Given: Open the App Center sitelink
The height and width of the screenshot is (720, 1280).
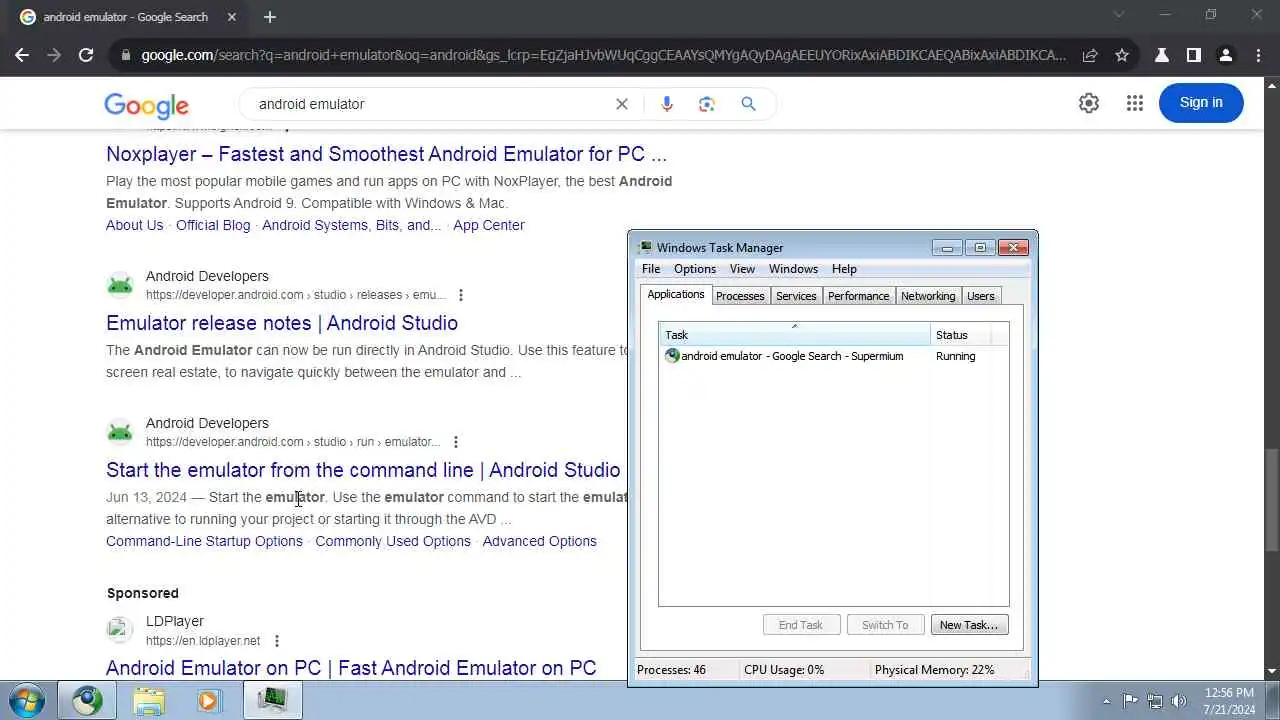Looking at the screenshot, I should 488,225.
